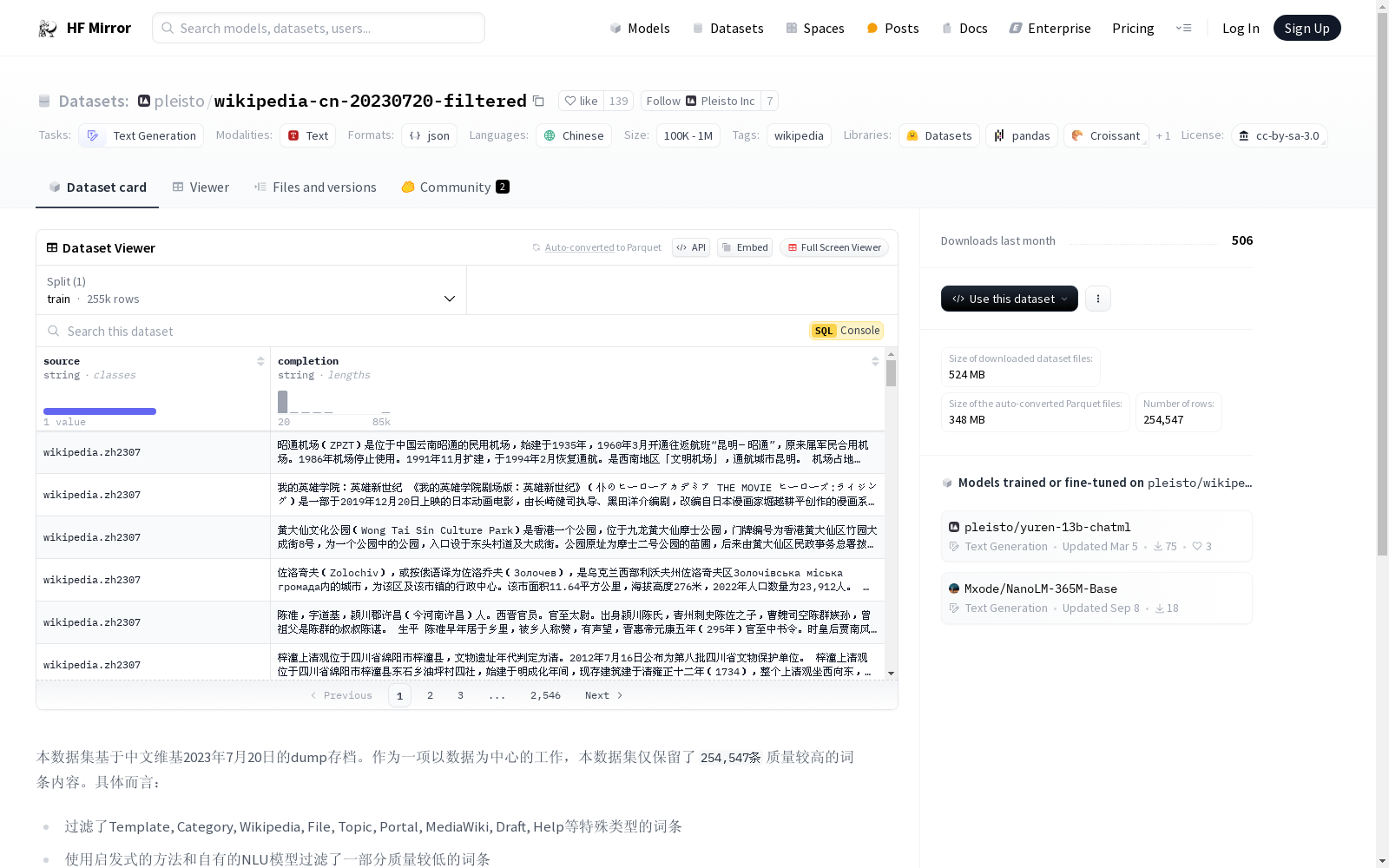Click the Datasets library tag
The width and height of the screenshot is (1389, 868).
(x=939, y=135)
